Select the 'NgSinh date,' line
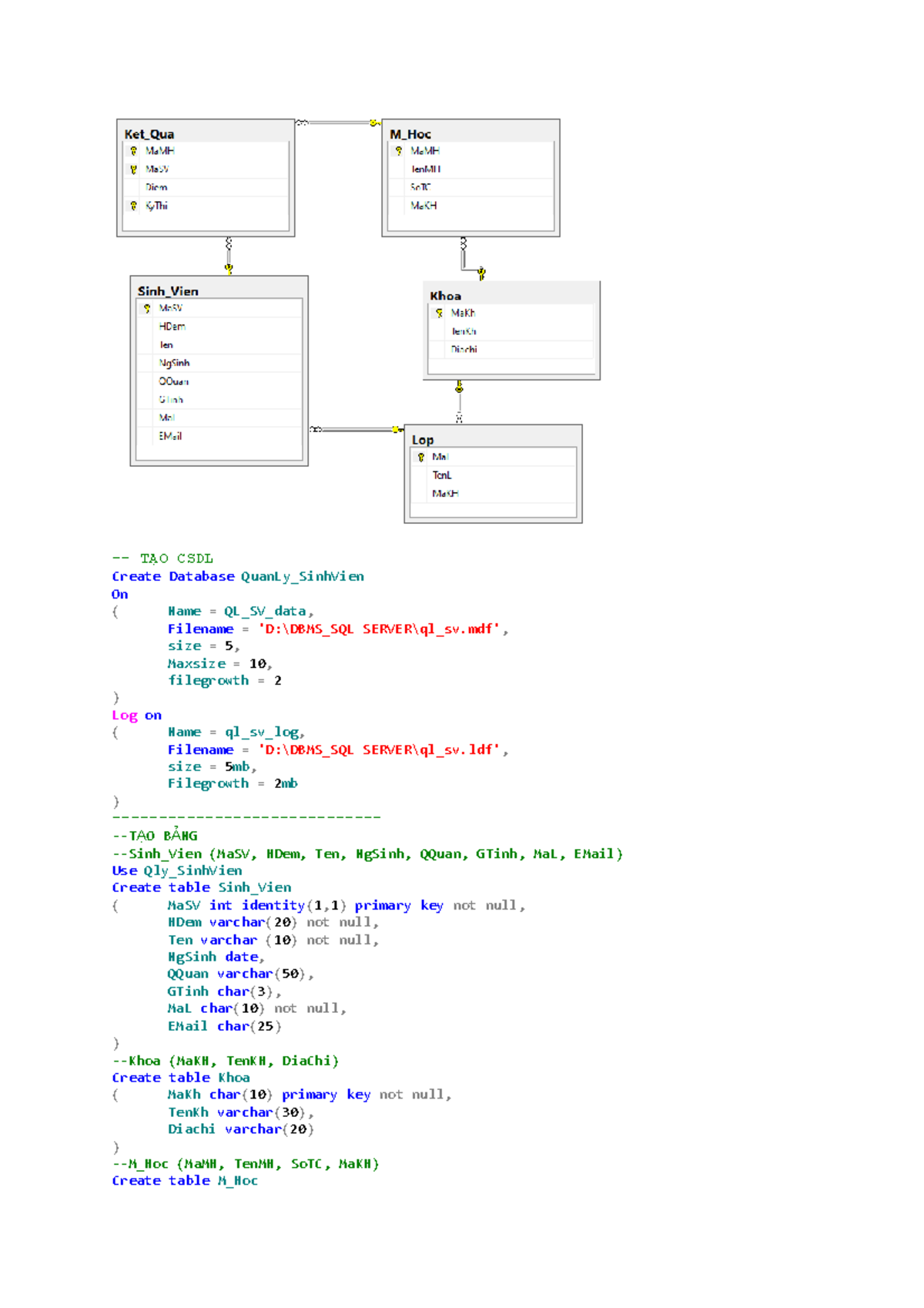This screenshot has width=924, height=1308. coord(216,957)
